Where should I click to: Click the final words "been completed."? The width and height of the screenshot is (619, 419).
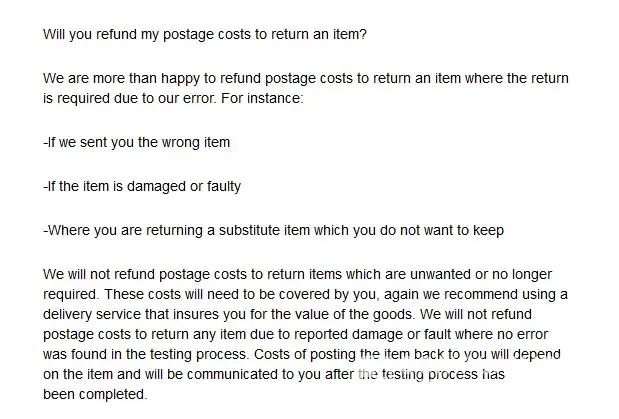click(95, 393)
